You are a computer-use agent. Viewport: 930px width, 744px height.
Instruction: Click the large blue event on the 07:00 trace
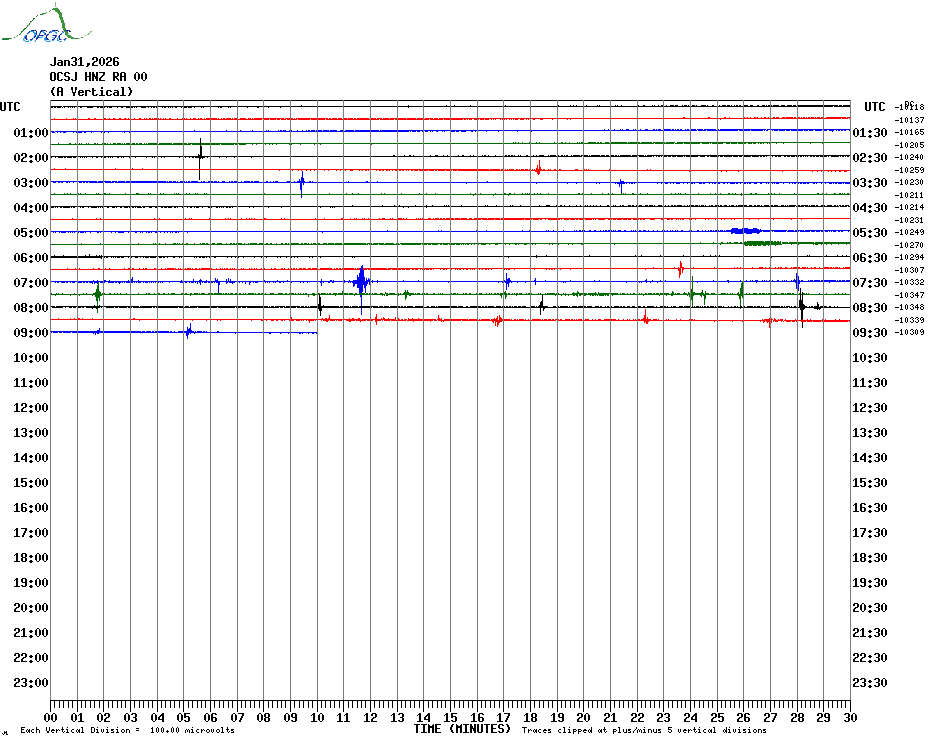click(x=361, y=281)
